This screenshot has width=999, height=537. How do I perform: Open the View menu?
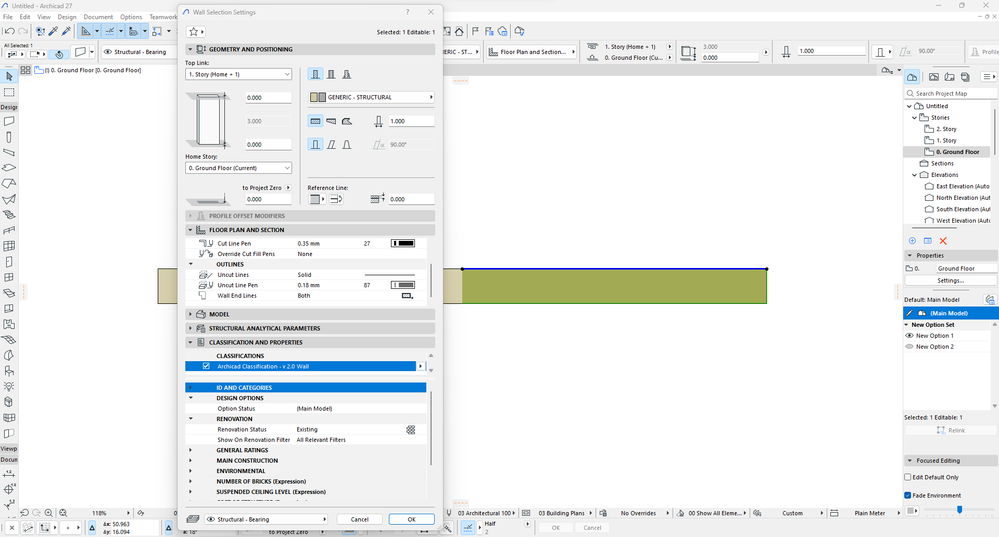point(43,17)
